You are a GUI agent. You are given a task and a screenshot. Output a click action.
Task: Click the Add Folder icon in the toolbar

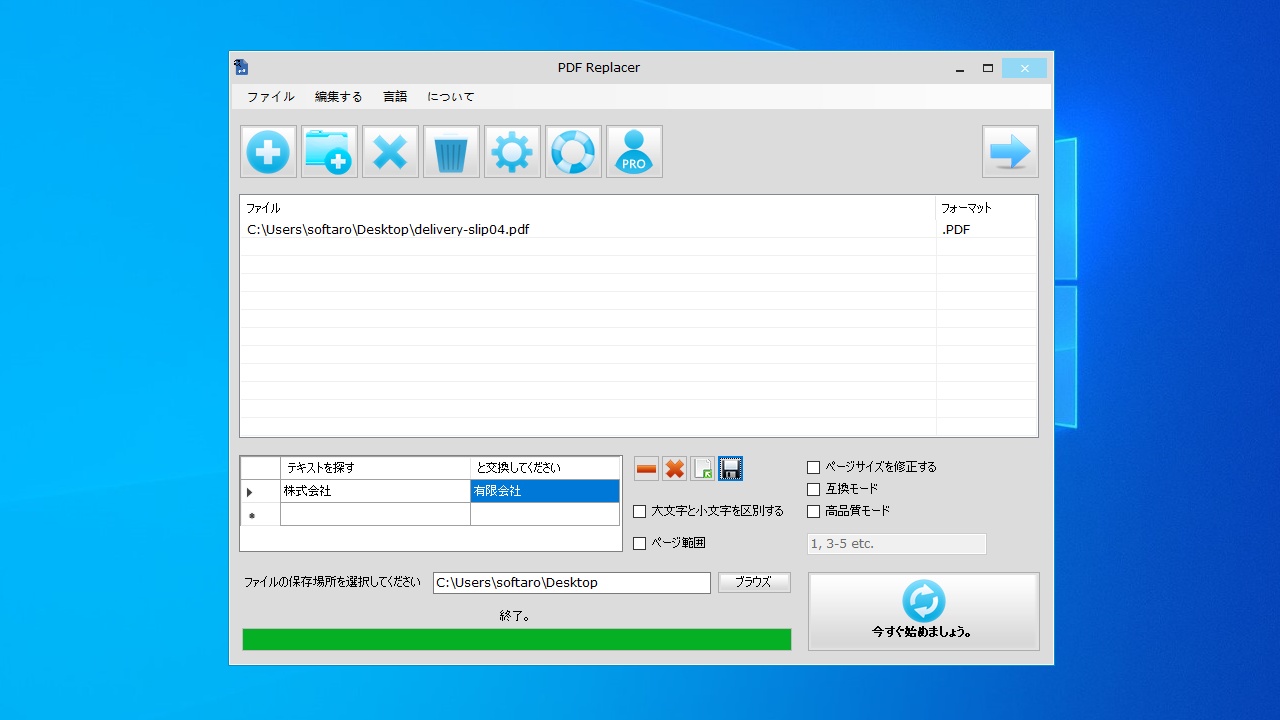329,152
